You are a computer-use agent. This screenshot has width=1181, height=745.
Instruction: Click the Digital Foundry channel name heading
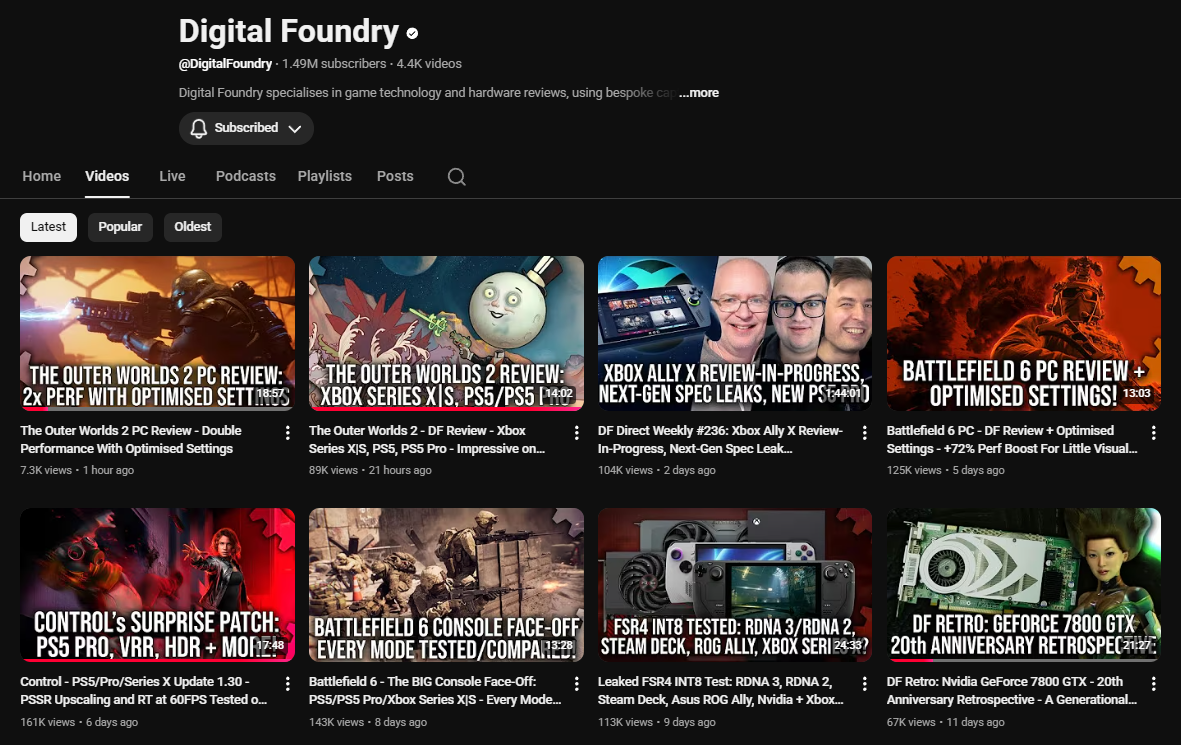(288, 32)
